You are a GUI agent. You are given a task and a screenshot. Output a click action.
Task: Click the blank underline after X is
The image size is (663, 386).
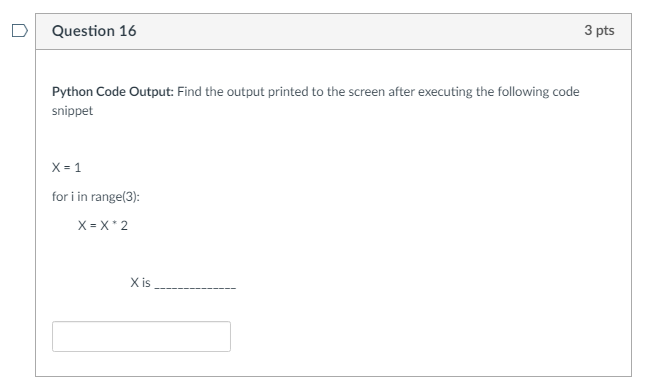tap(195, 287)
